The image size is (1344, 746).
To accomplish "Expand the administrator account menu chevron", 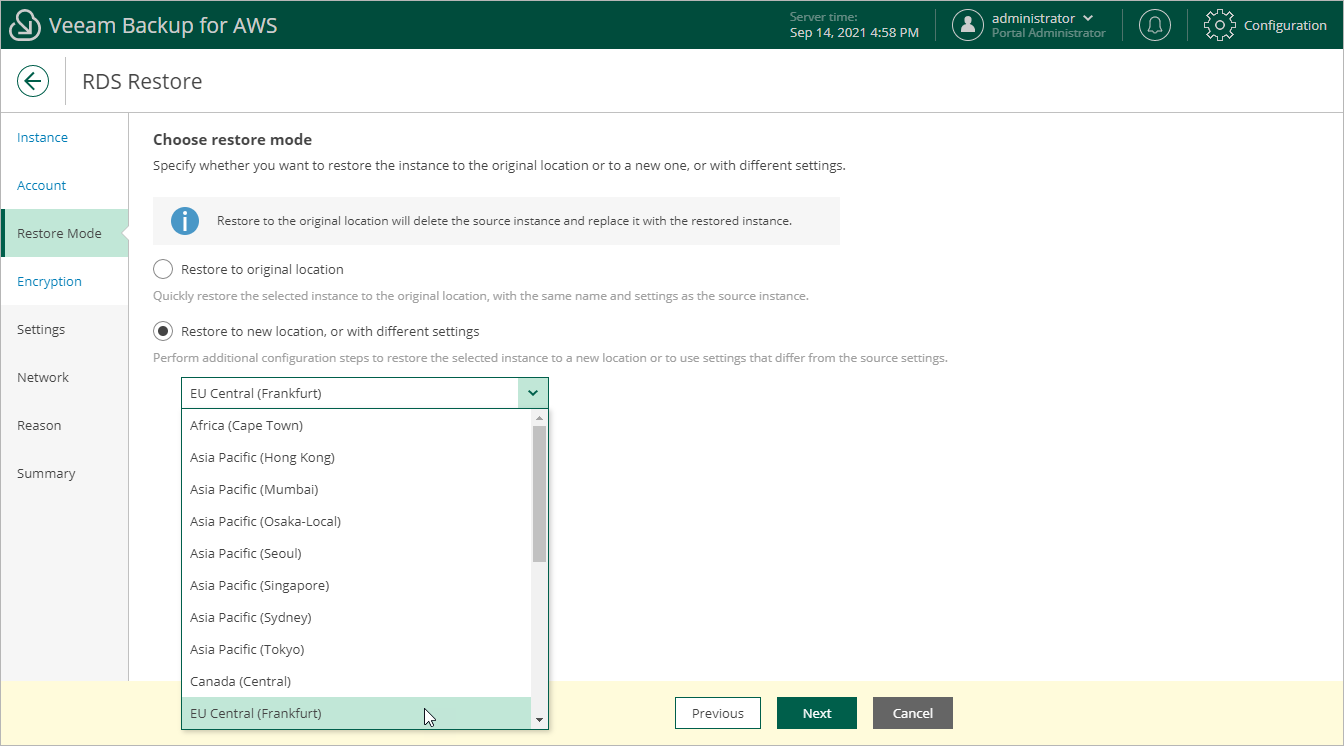I will point(1088,18).
